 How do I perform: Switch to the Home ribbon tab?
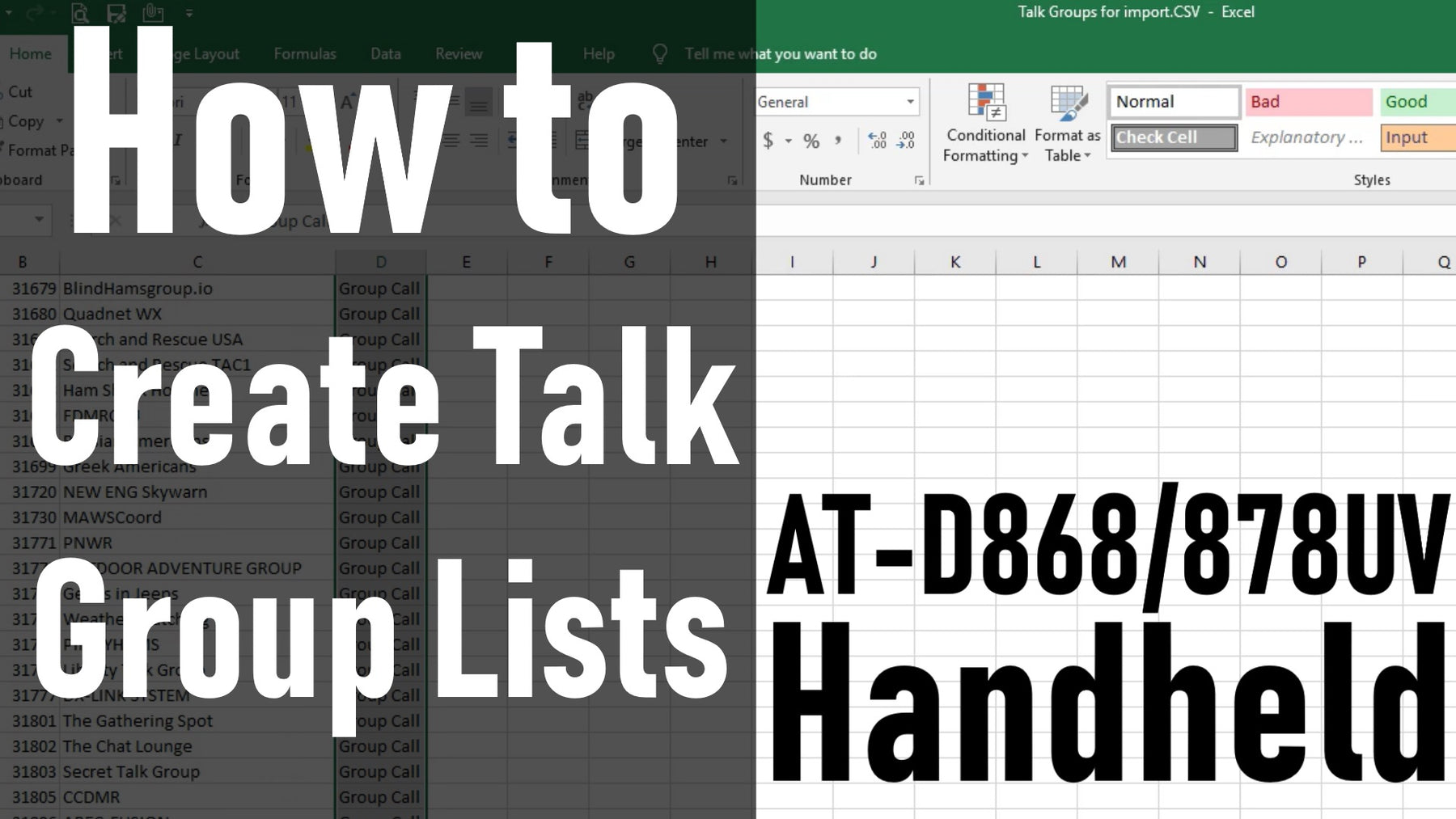31,54
